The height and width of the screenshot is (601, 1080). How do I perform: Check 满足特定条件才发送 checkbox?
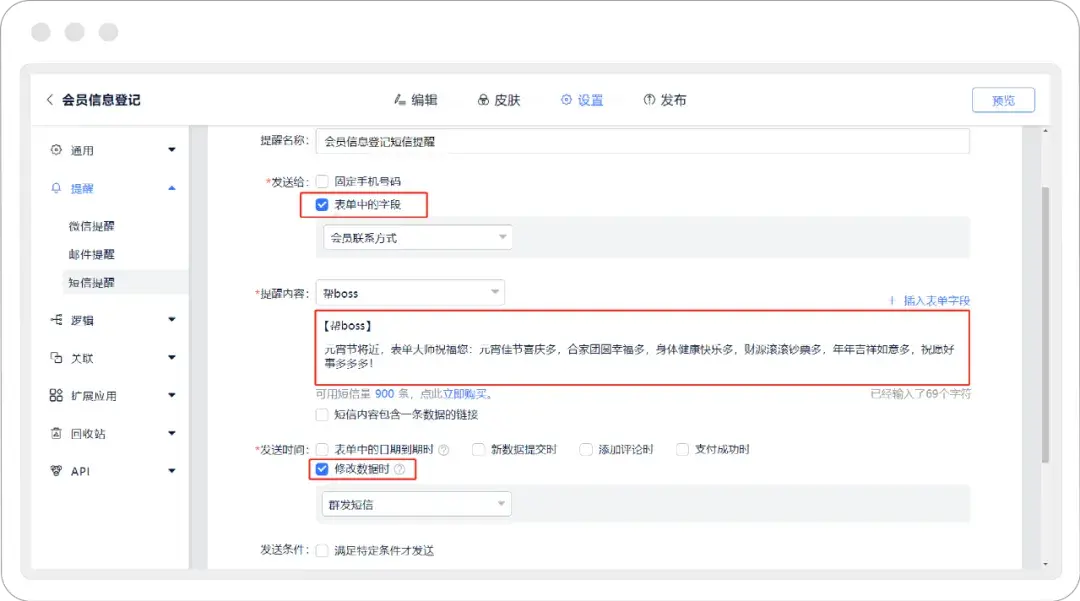(x=322, y=550)
